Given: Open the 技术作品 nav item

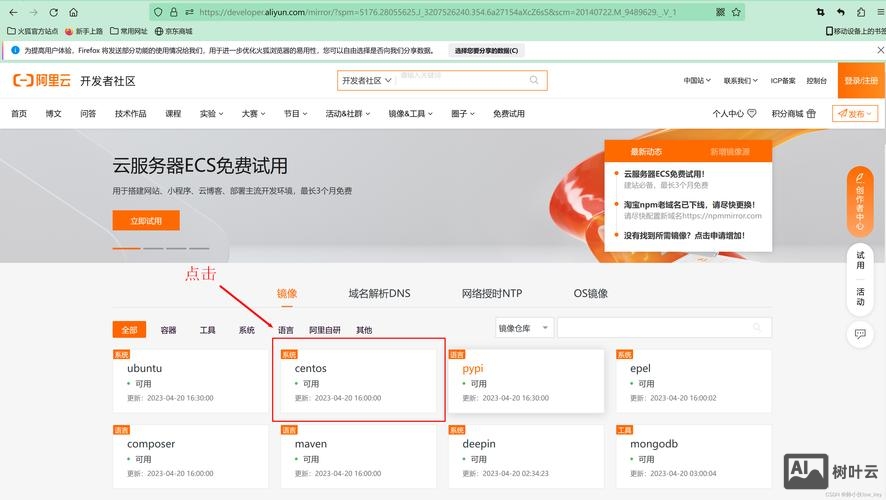Looking at the screenshot, I should (x=131, y=114).
